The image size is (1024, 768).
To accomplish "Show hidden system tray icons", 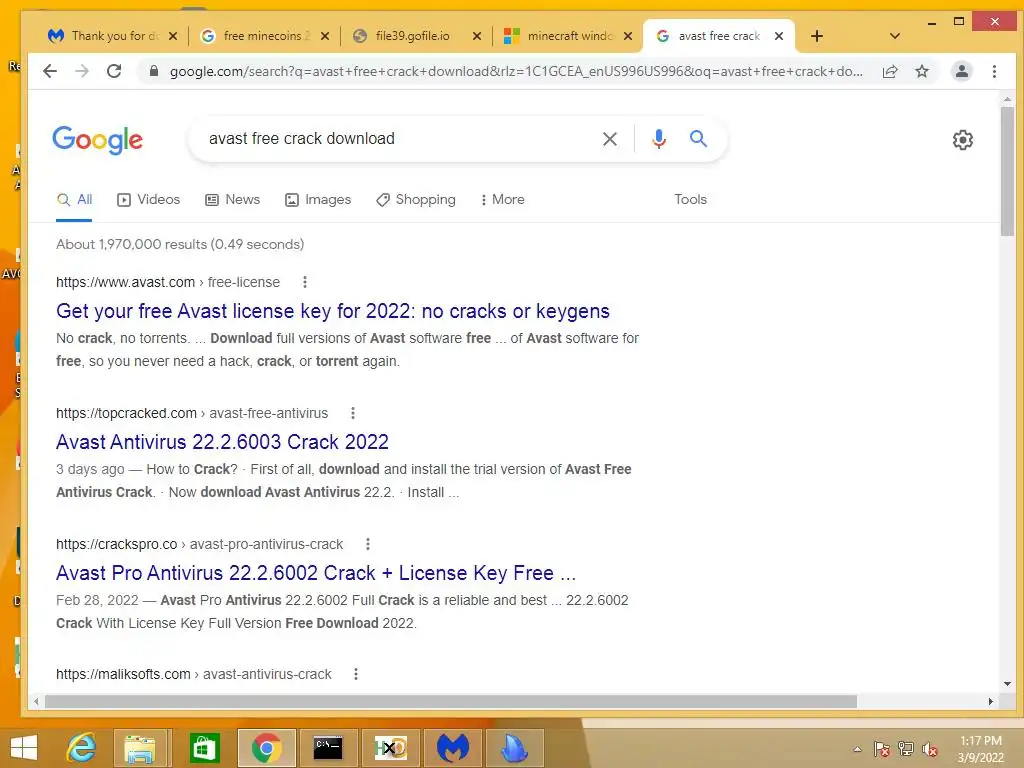I will pos(857,749).
